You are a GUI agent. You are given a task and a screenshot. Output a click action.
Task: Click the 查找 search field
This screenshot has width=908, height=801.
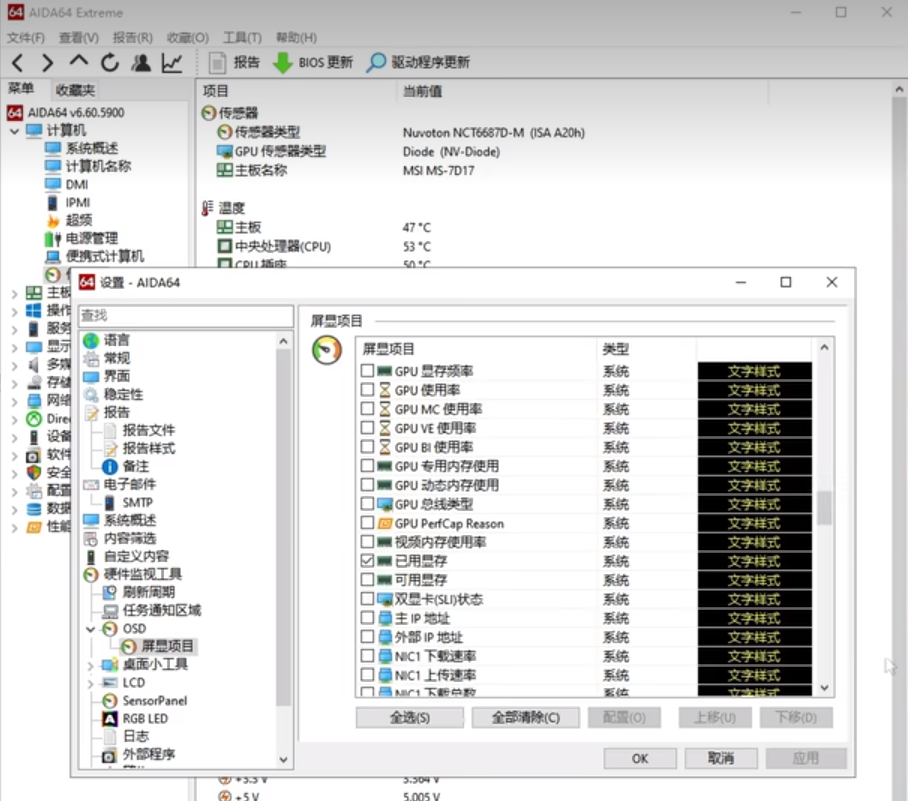[185, 316]
